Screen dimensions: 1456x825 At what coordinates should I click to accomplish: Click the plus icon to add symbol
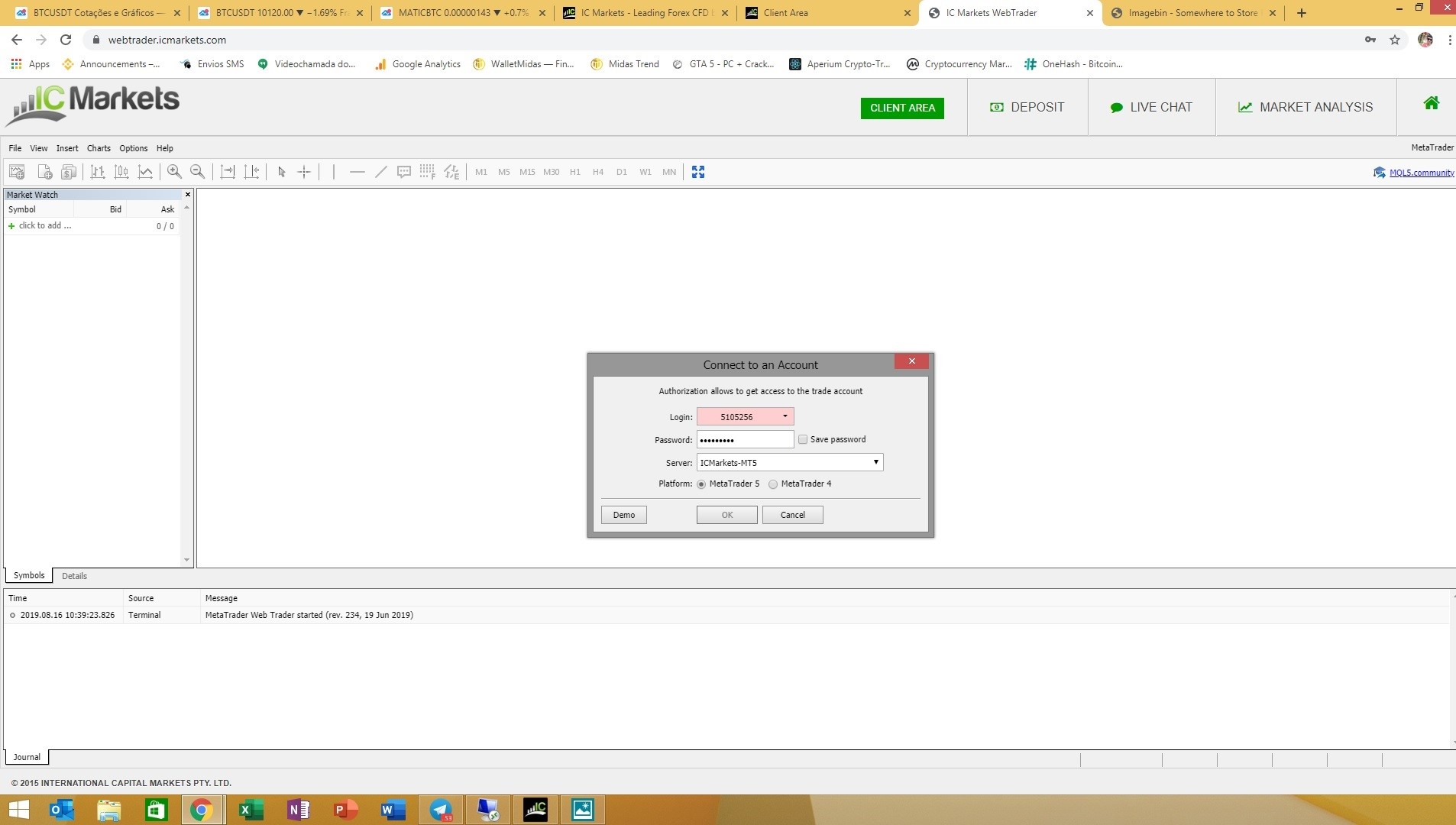[11, 226]
